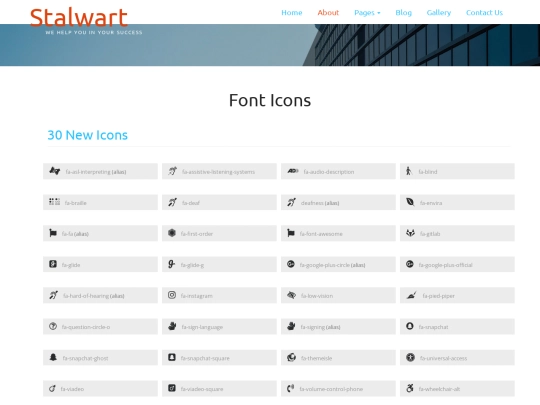
Task: Click the fa-wheelchair-alt icon
Action: pyautogui.click(x=409, y=388)
